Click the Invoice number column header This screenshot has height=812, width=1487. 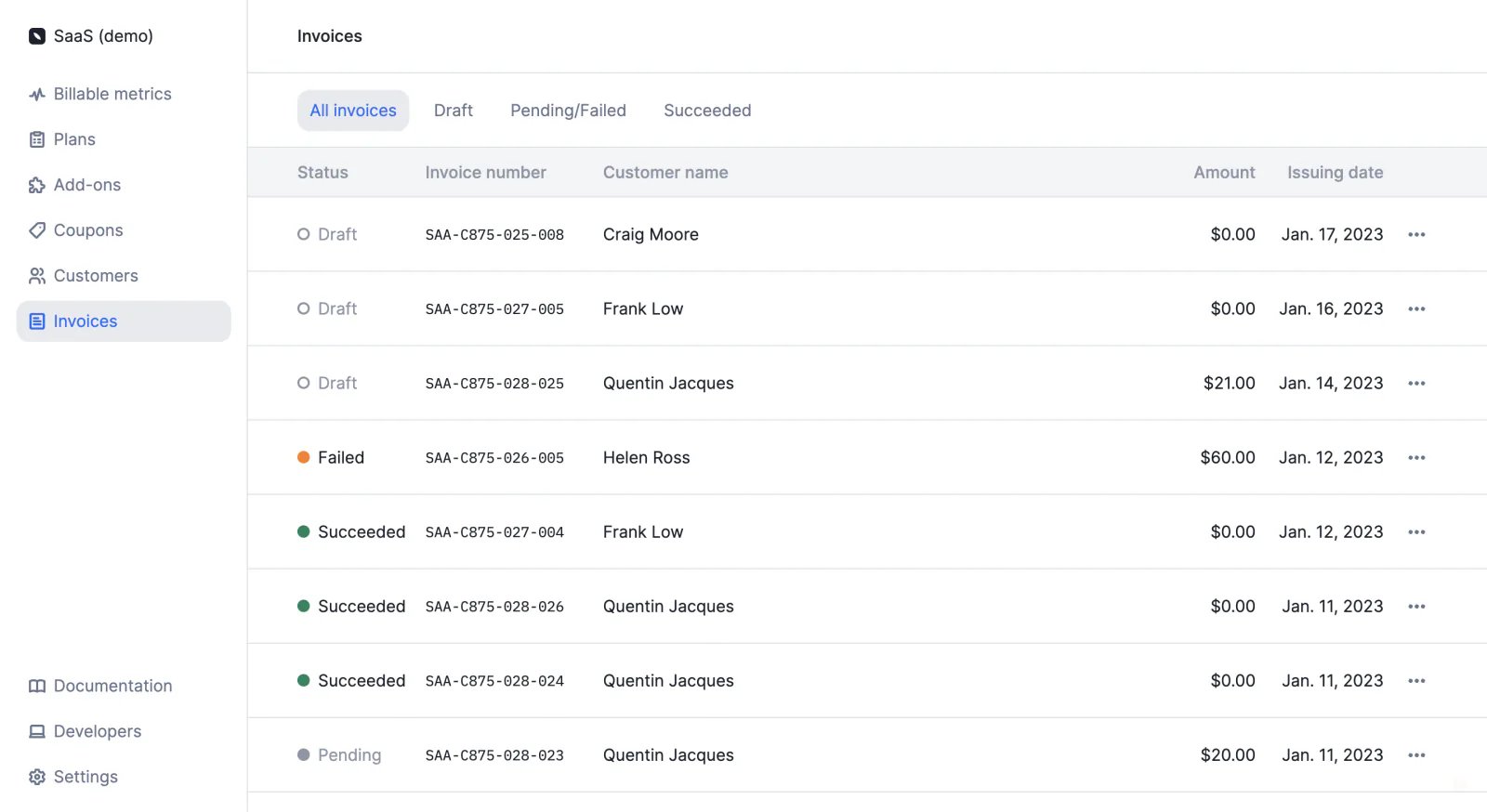tap(485, 172)
